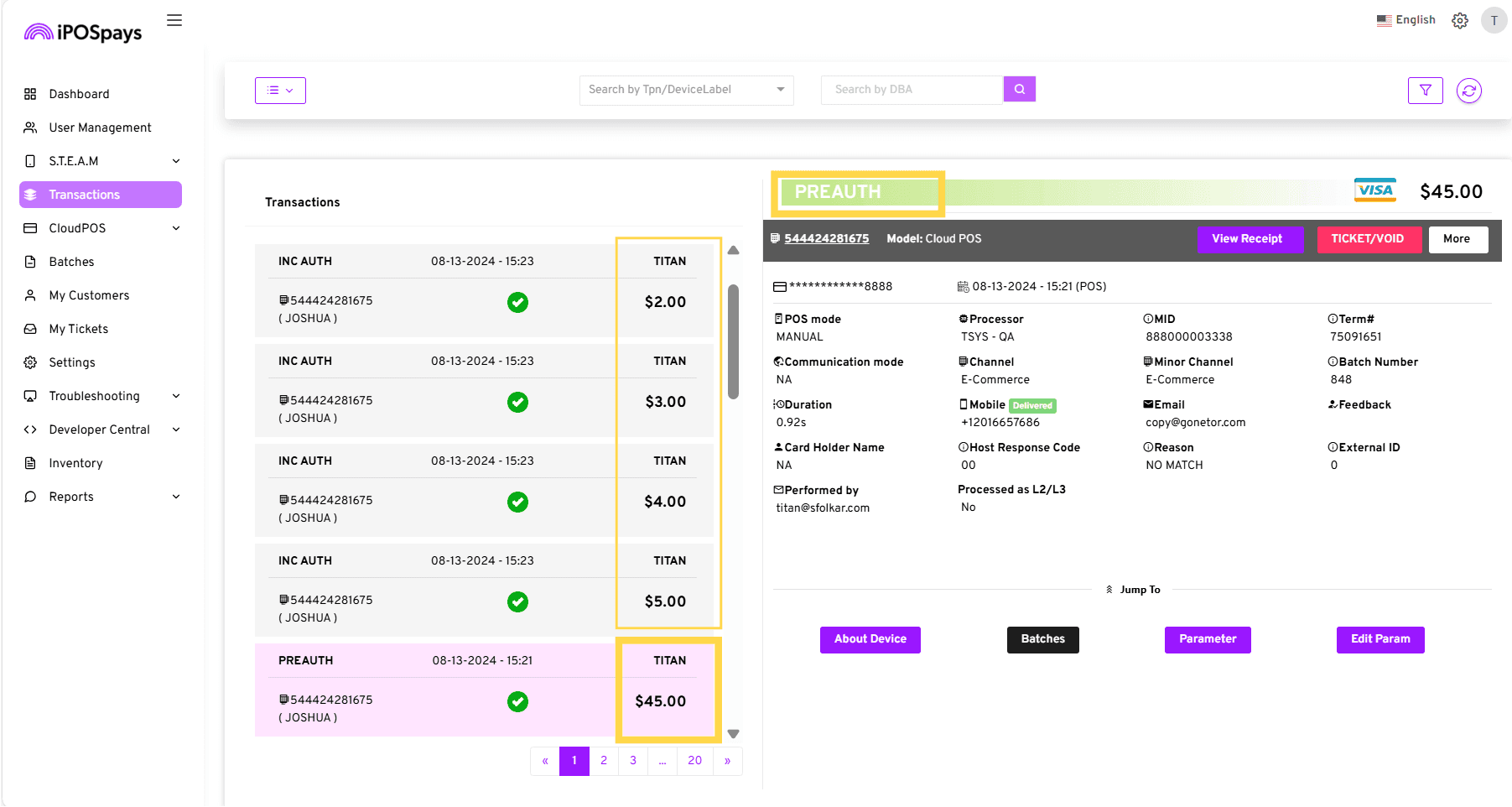Click the My Tickets icon in the sidebar
Image resolution: width=1512 pixels, height=807 pixels.
point(30,329)
